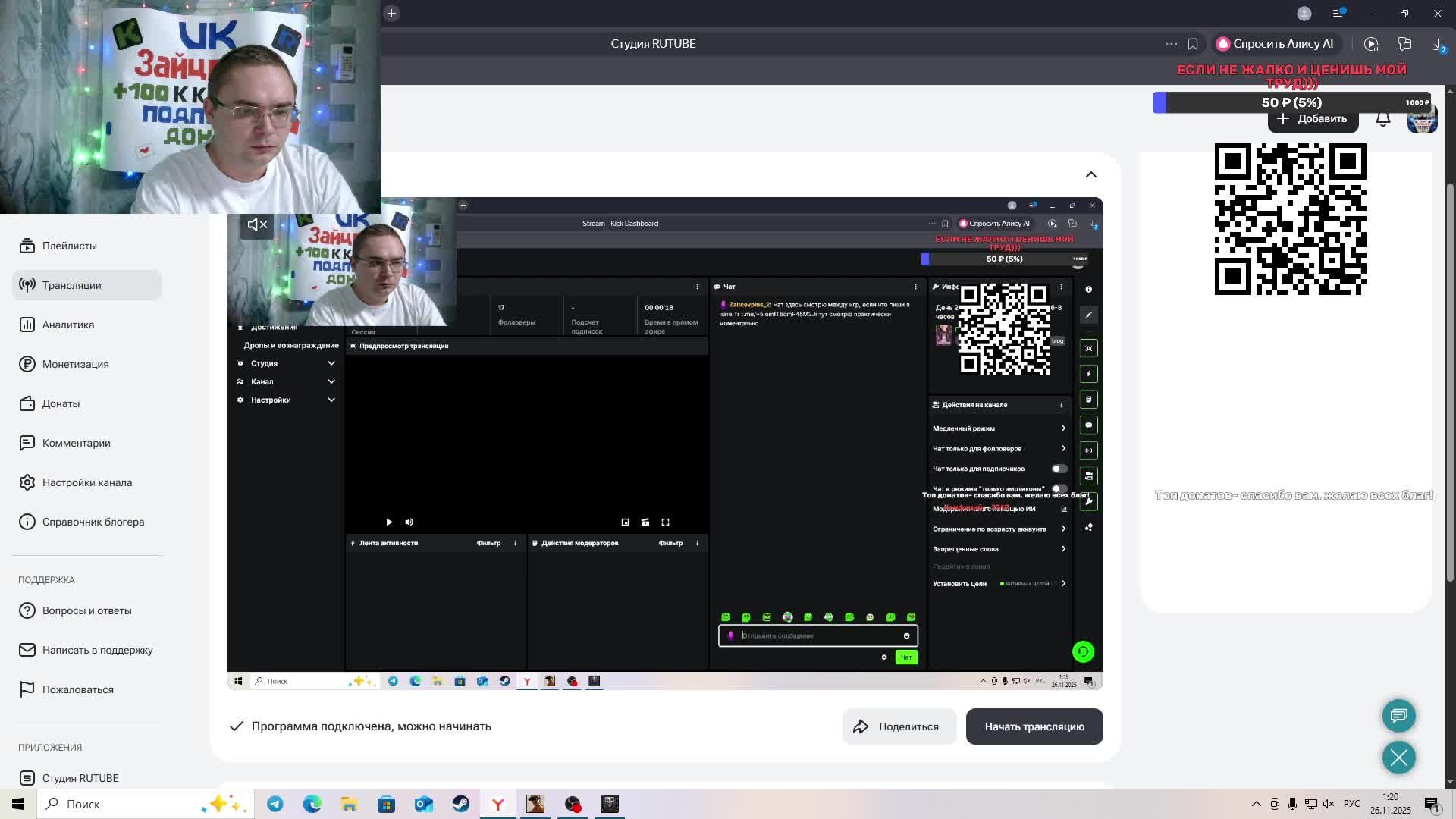1456x819 pixels.
Task: Show hidden system tray icons arrow
Action: click(1256, 804)
